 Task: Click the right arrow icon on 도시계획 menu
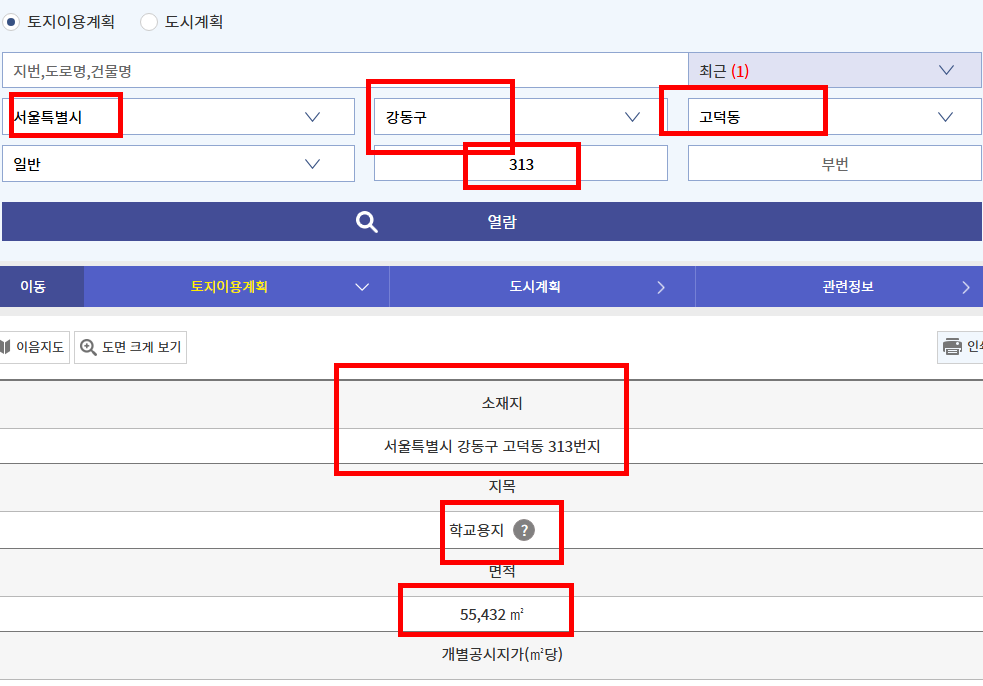[x=660, y=286]
